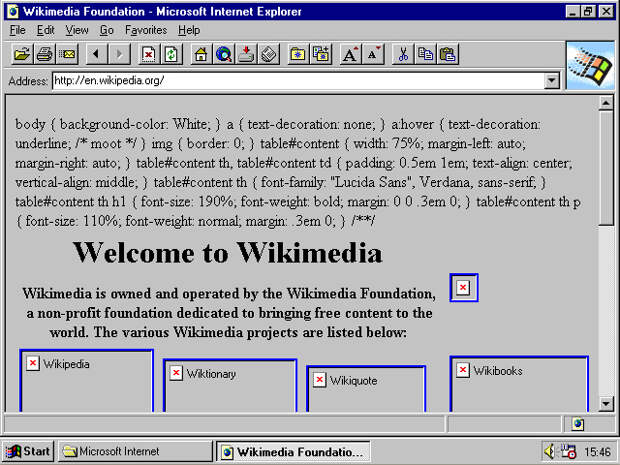The width and height of the screenshot is (620, 465).
Task: Refresh the page with green arrows icon
Action: click(x=172, y=54)
